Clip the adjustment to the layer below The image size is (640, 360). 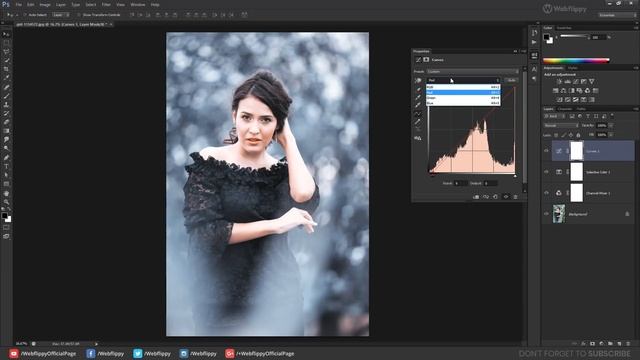[476, 197]
